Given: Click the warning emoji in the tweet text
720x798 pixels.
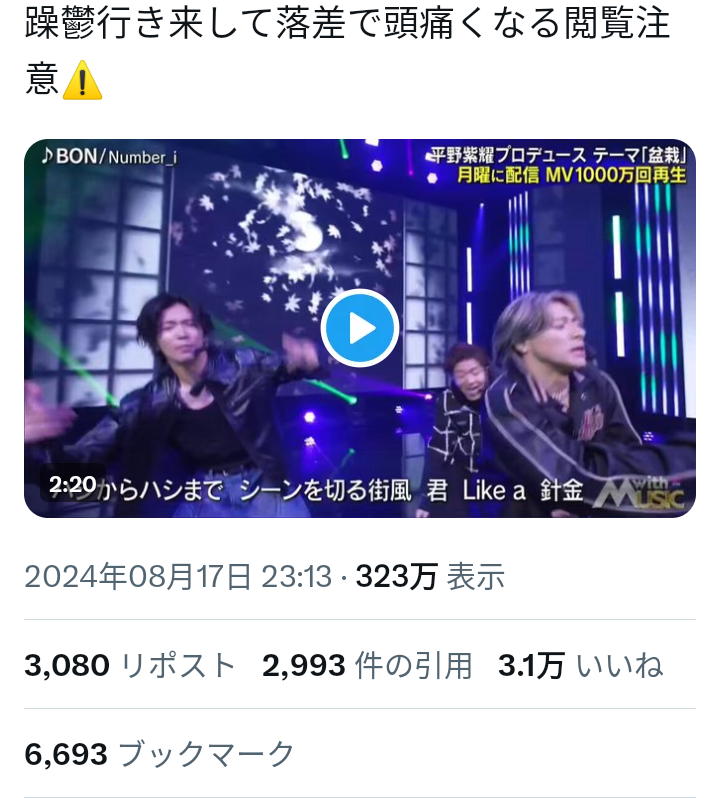Looking at the screenshot, I should [82, 80].
